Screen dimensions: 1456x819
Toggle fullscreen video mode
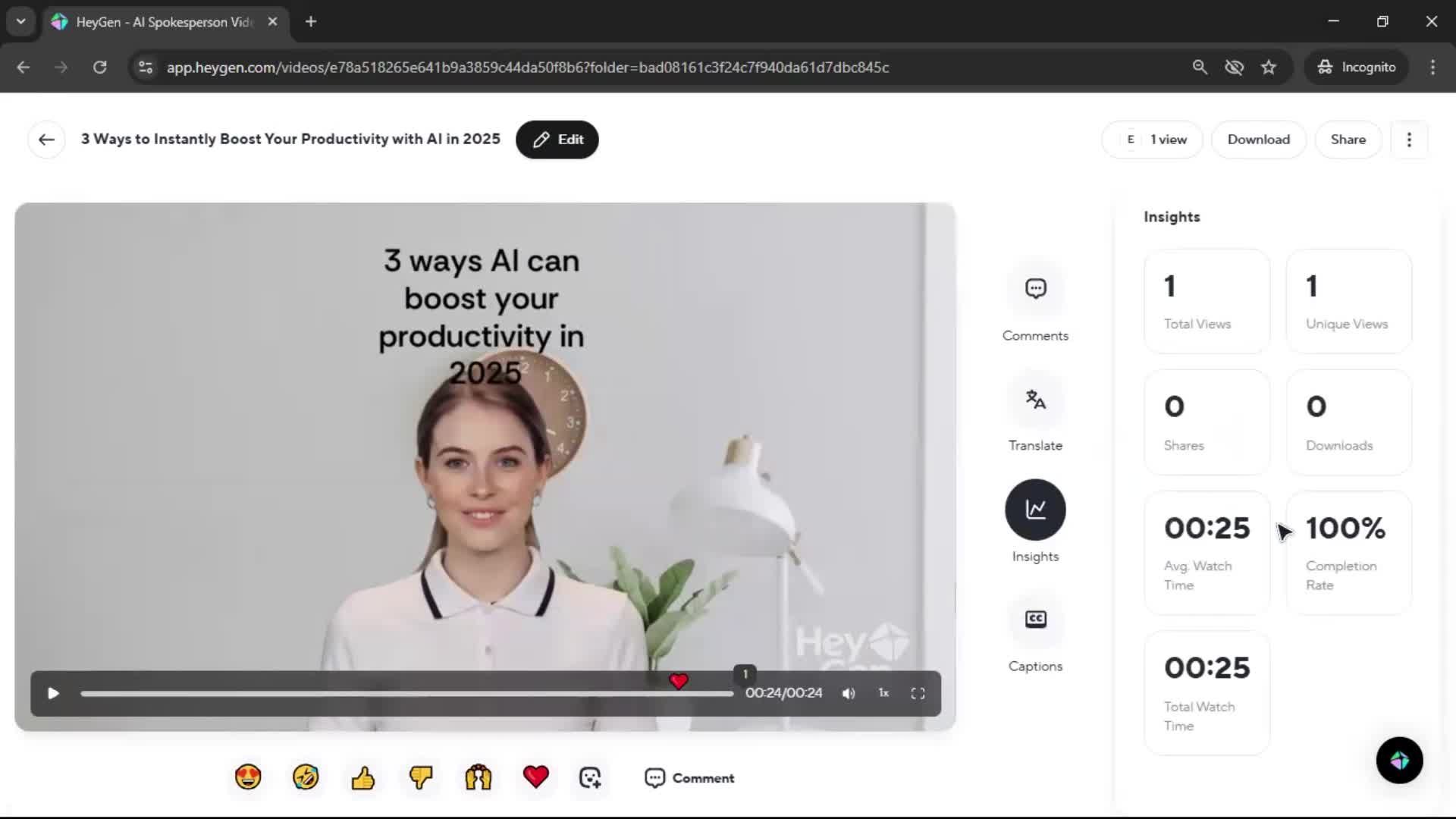coord(918,693)
